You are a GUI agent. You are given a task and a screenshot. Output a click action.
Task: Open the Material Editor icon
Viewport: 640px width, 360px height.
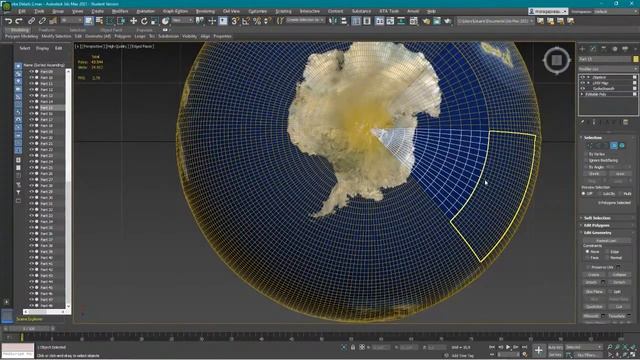click(x=413, y=21)
